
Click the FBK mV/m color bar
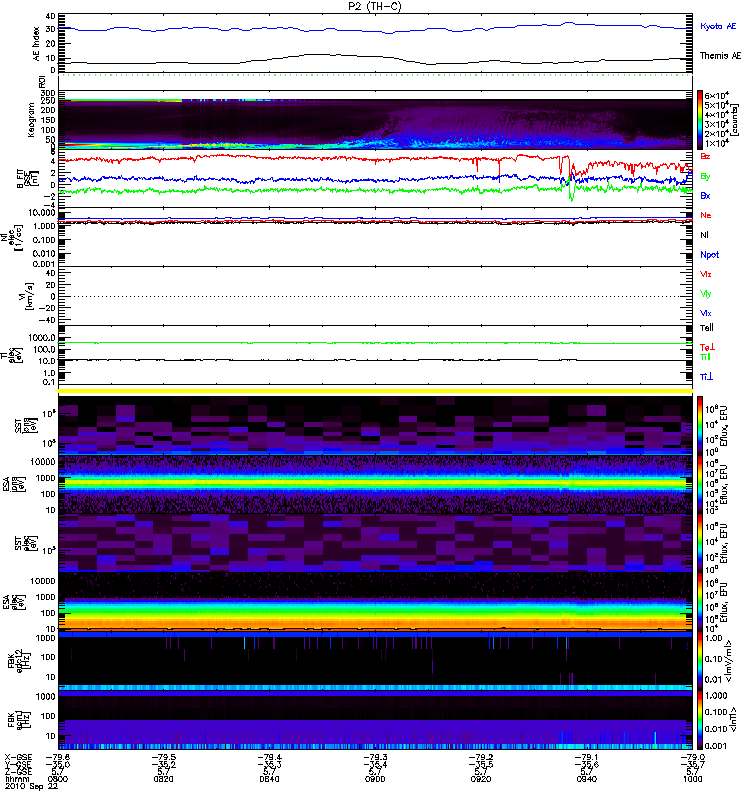coord(700,661)
